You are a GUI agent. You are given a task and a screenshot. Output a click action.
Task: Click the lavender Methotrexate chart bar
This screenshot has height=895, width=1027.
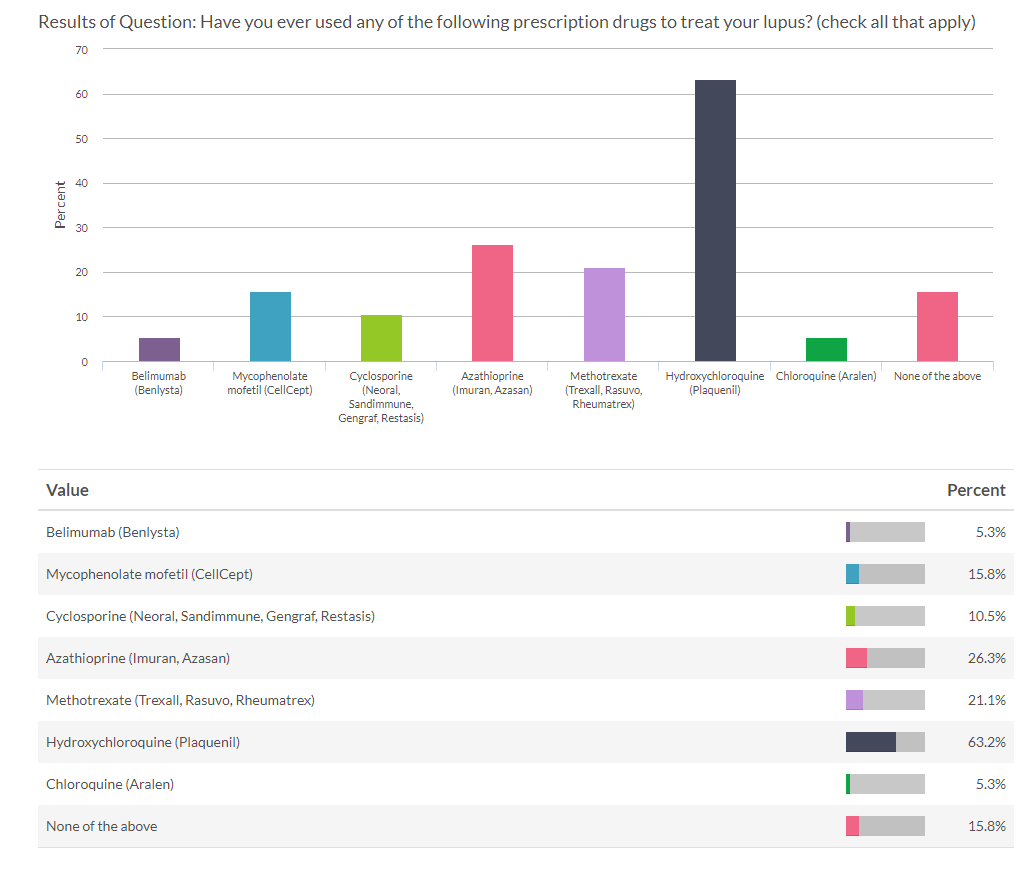604,314
